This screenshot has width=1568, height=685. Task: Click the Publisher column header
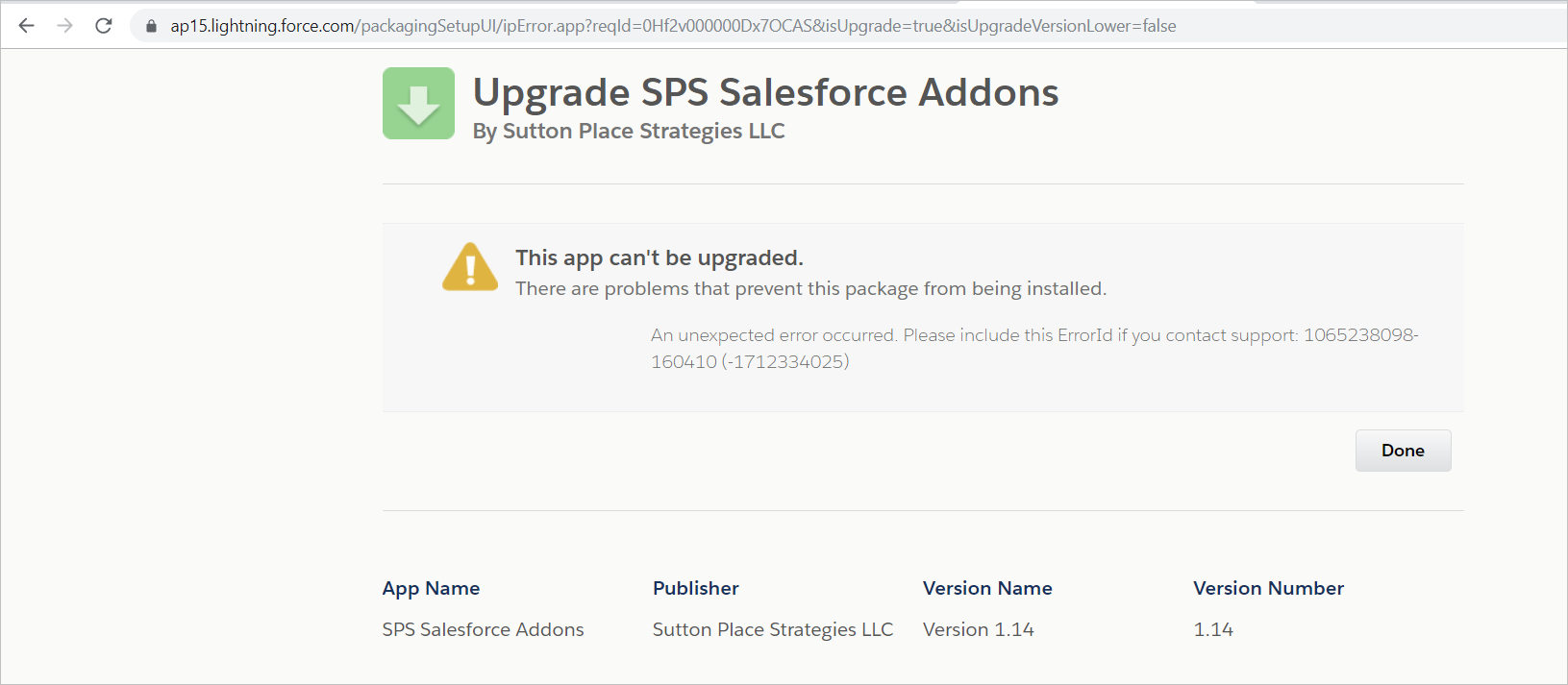[x=695, y=588]
